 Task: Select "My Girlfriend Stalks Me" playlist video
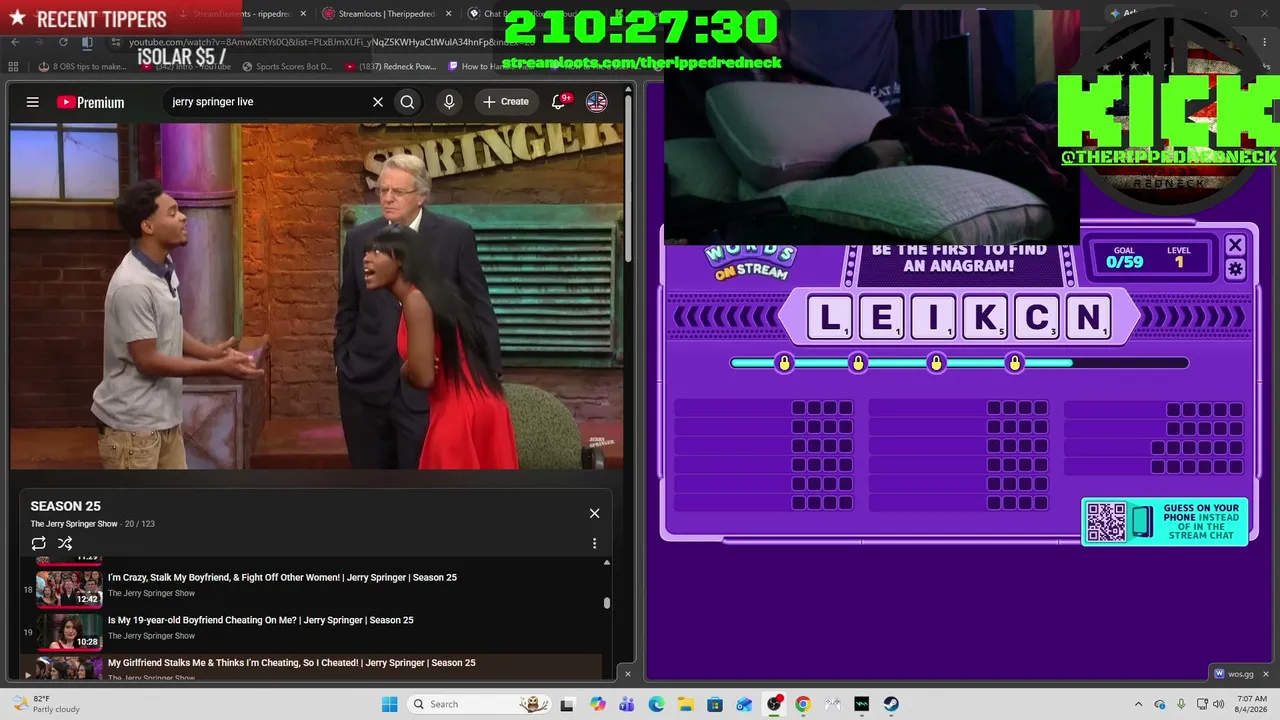click(291, 663)
